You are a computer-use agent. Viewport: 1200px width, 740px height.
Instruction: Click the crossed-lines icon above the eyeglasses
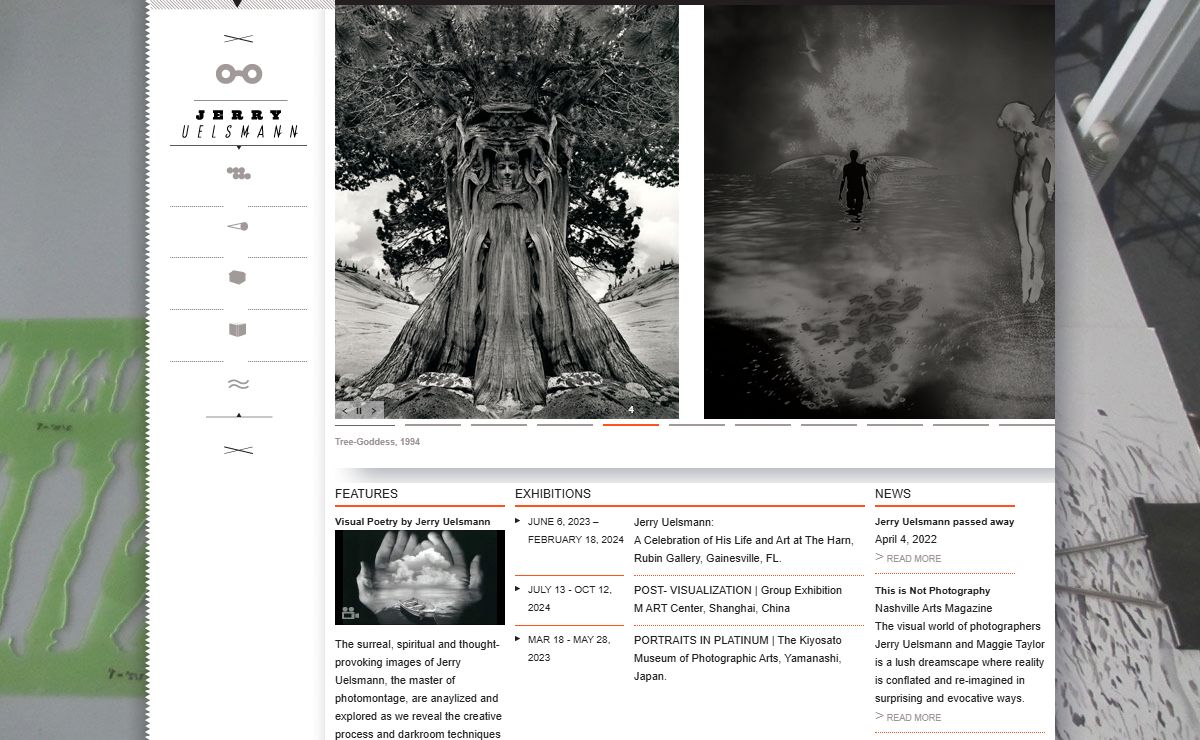(238, 39)
